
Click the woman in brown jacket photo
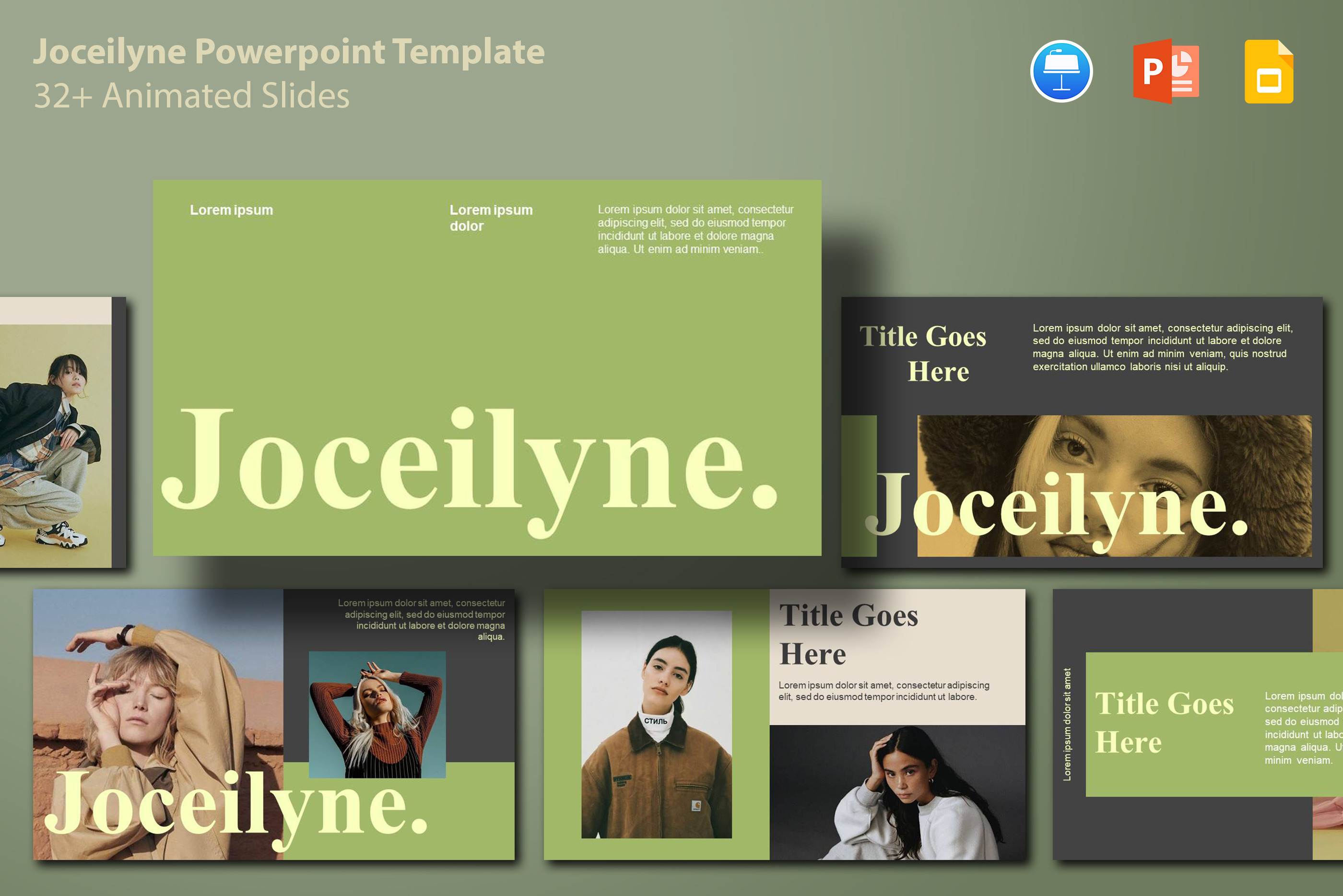(x=656, y=724)
